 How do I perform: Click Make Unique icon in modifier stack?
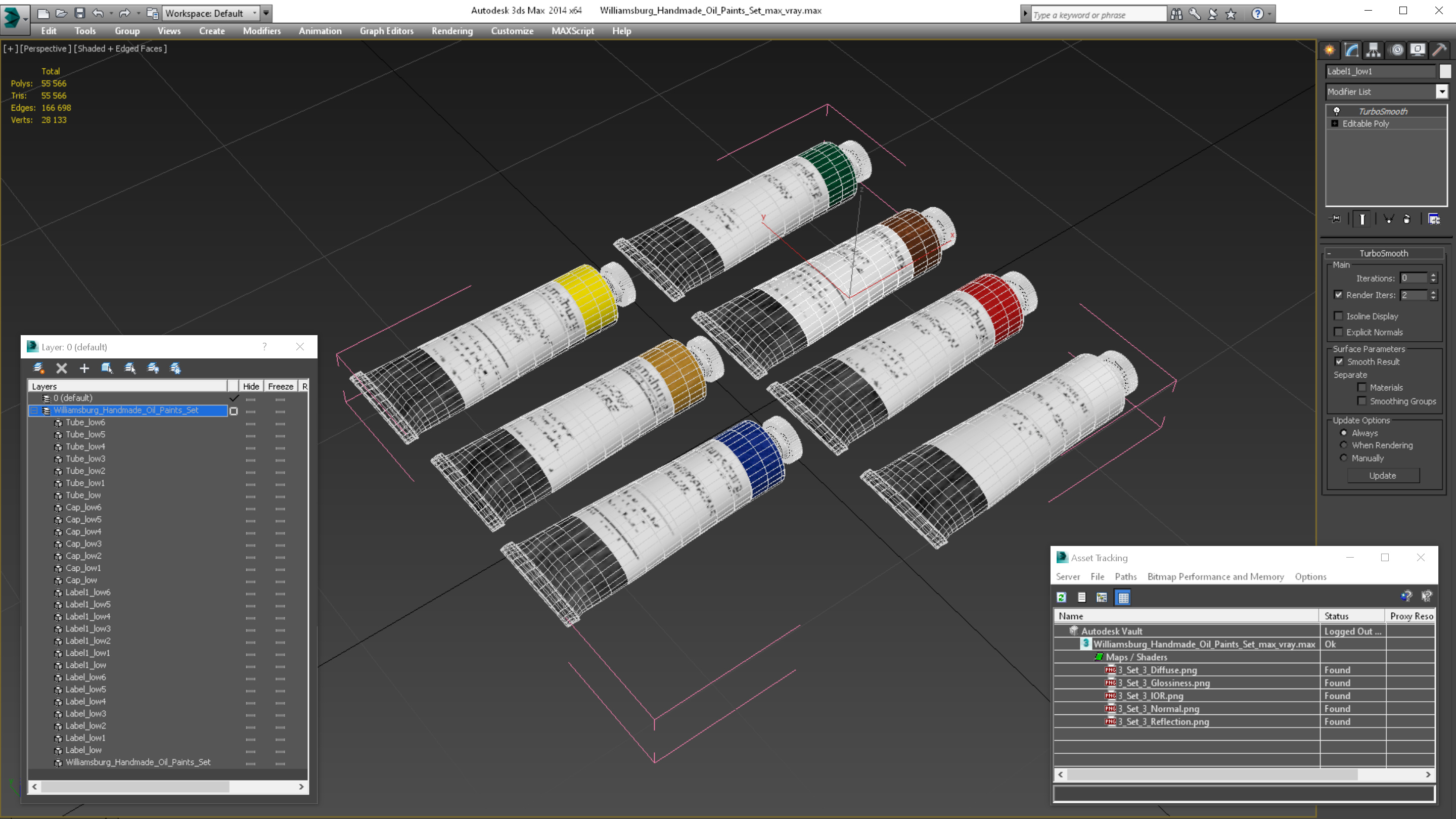click(x=1389, y=219)
